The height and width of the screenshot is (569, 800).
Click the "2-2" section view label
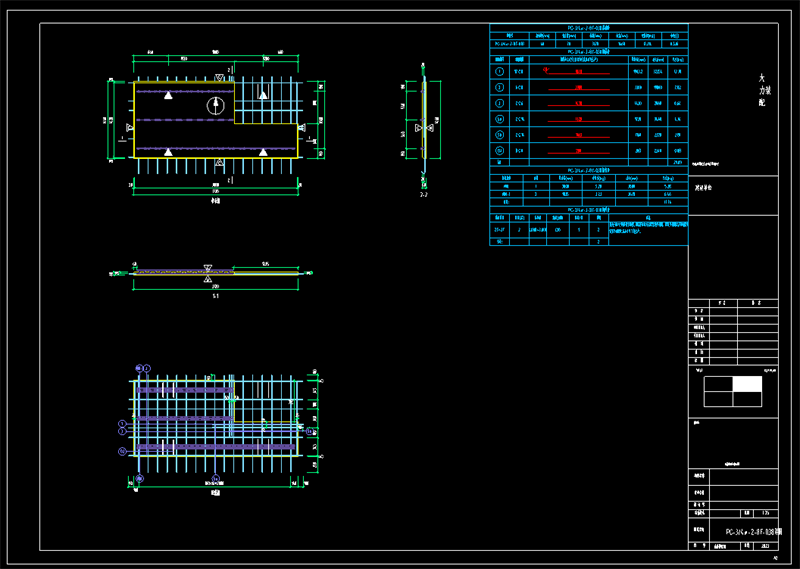click(423, 195)
